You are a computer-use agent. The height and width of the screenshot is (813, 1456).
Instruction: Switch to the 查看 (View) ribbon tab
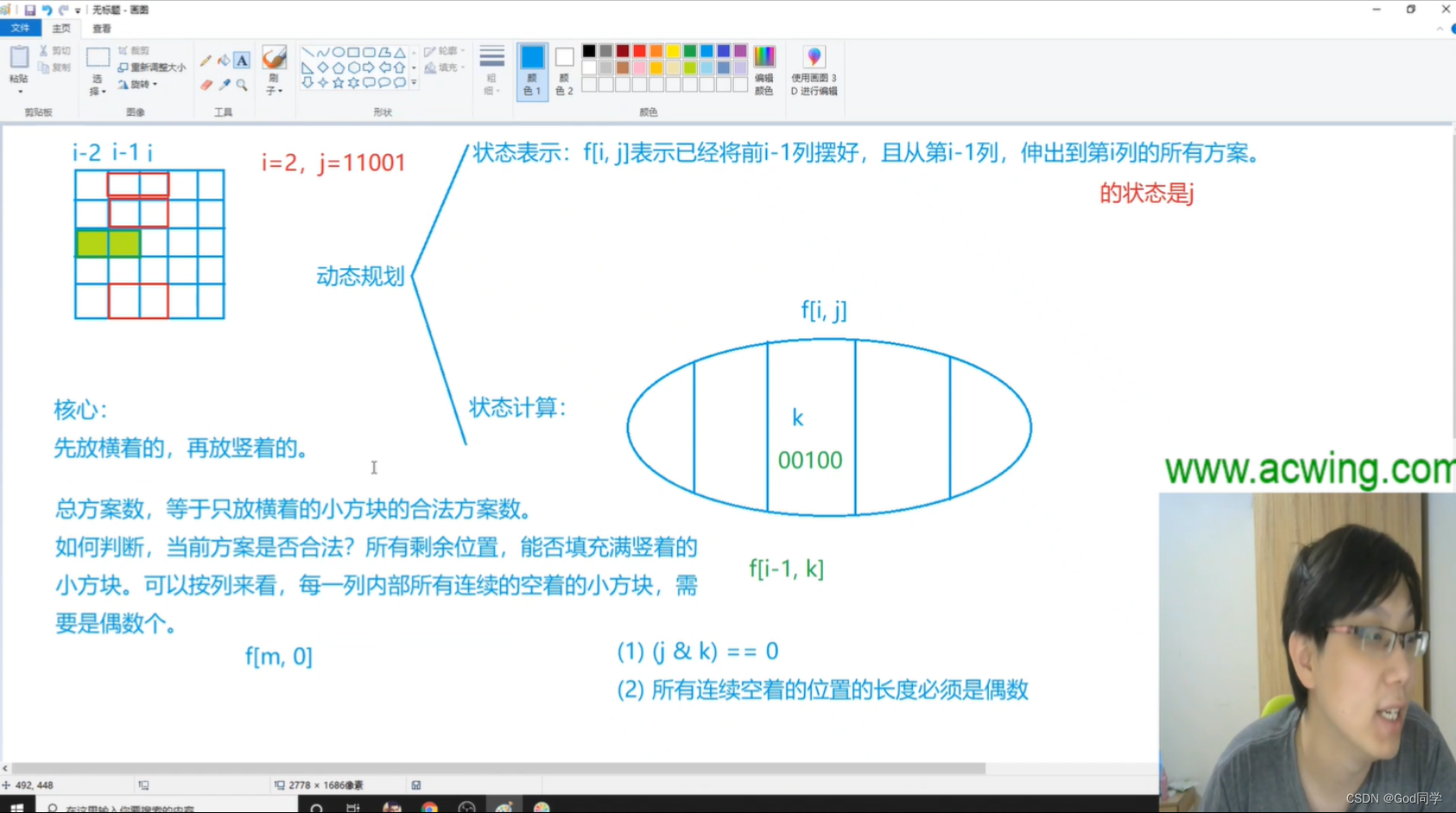(102, 28)
